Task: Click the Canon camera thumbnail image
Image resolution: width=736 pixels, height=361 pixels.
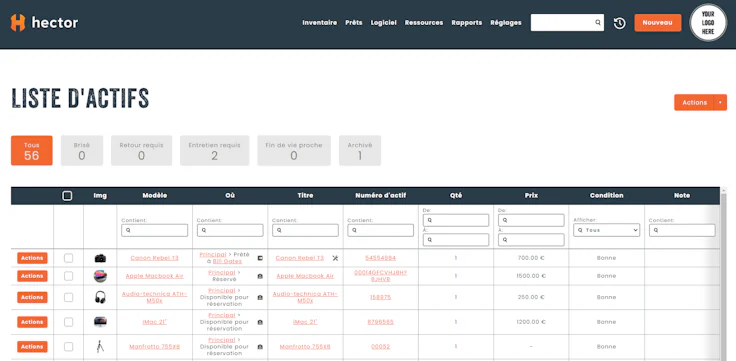Action: click(100, 258)
